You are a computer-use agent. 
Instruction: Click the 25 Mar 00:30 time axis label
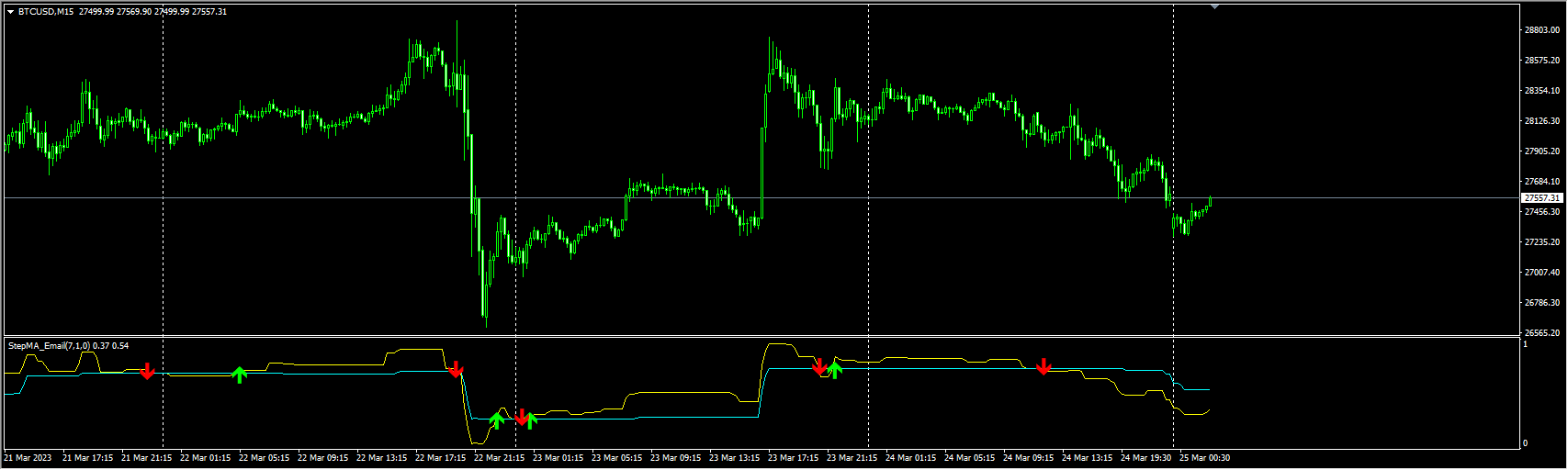click(1204, 458)
